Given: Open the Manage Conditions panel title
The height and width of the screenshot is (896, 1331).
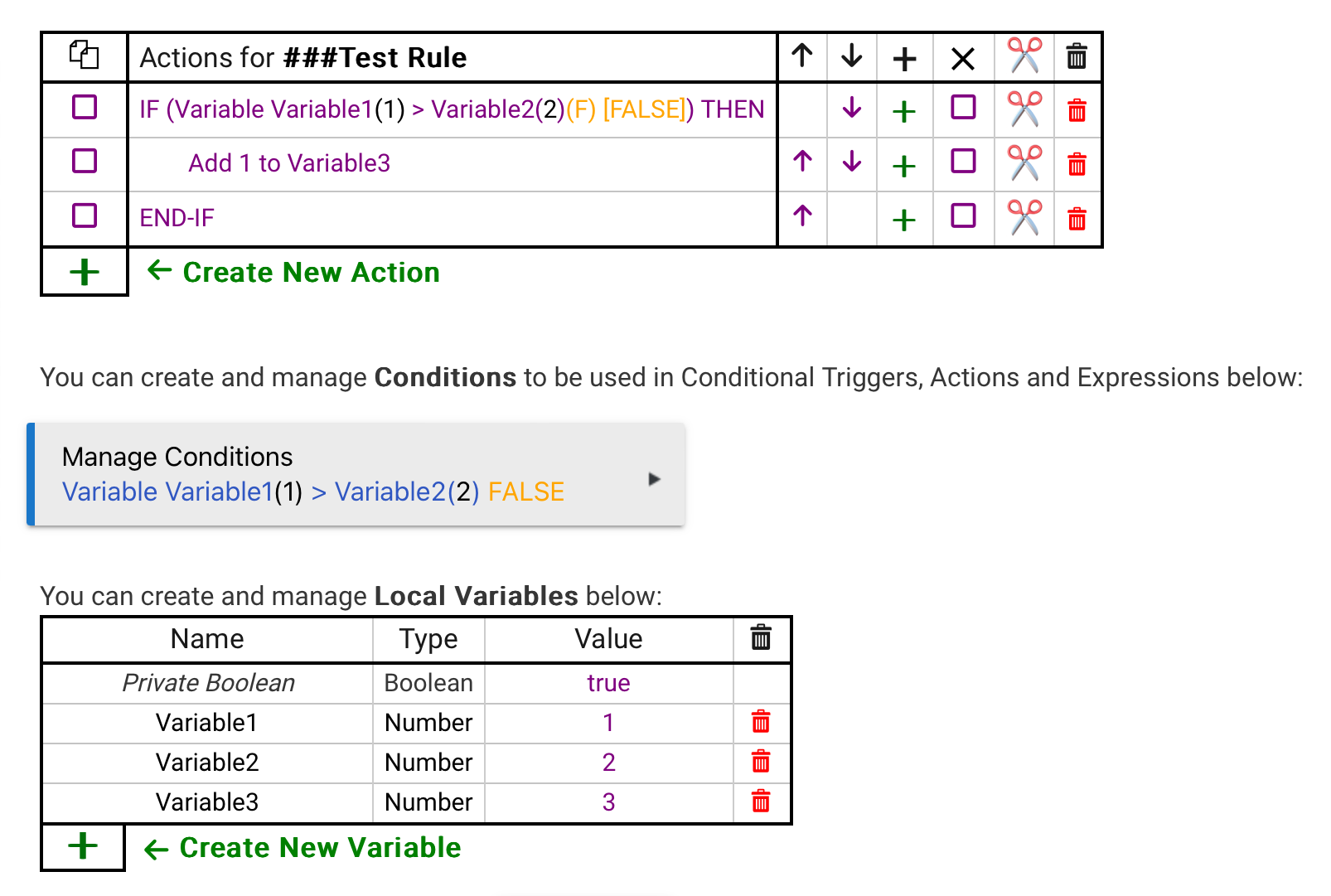Looking at the screenshot, I should [177, 457].
